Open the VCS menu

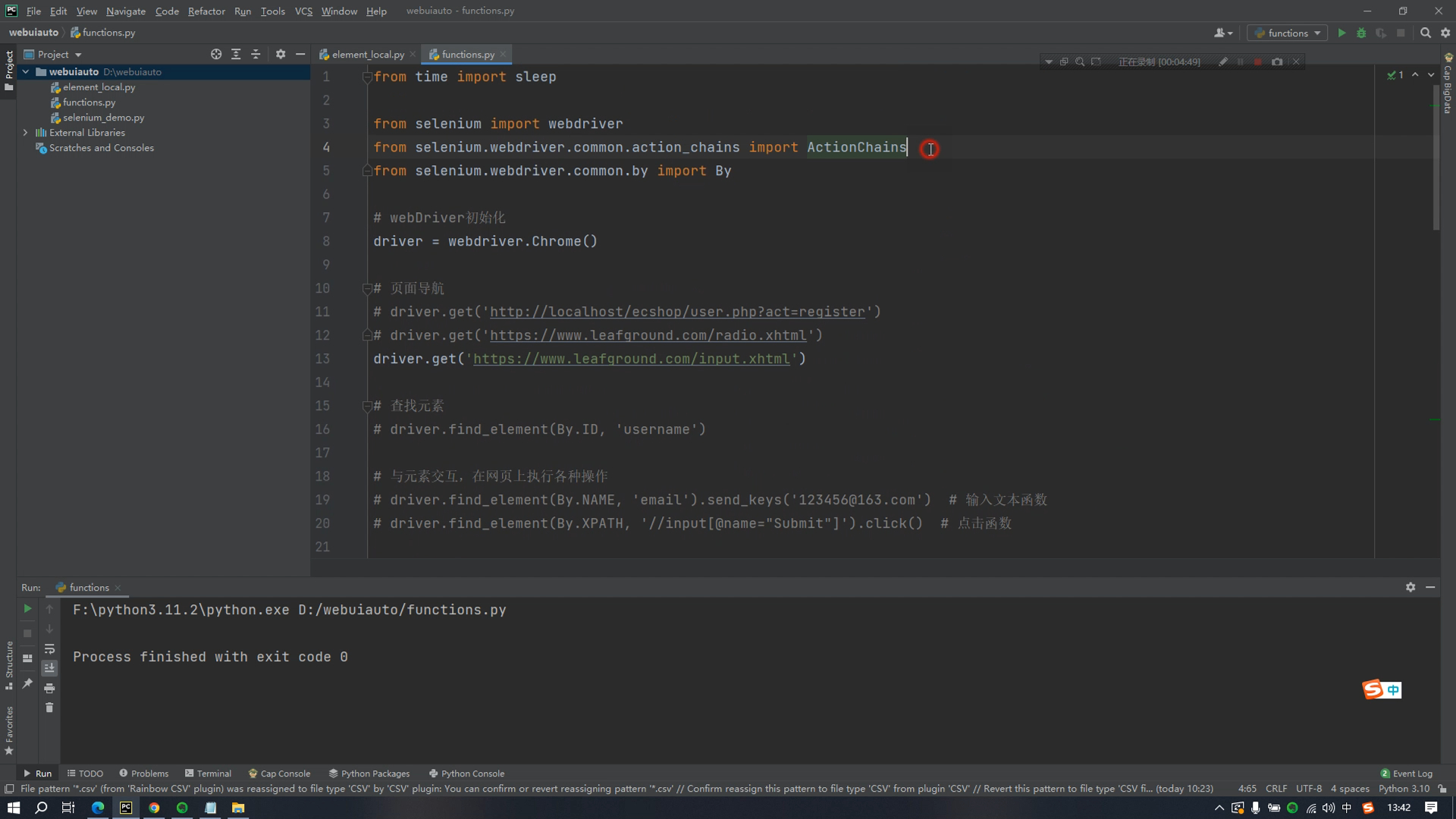pyautogui.click(x=303, y=11)
